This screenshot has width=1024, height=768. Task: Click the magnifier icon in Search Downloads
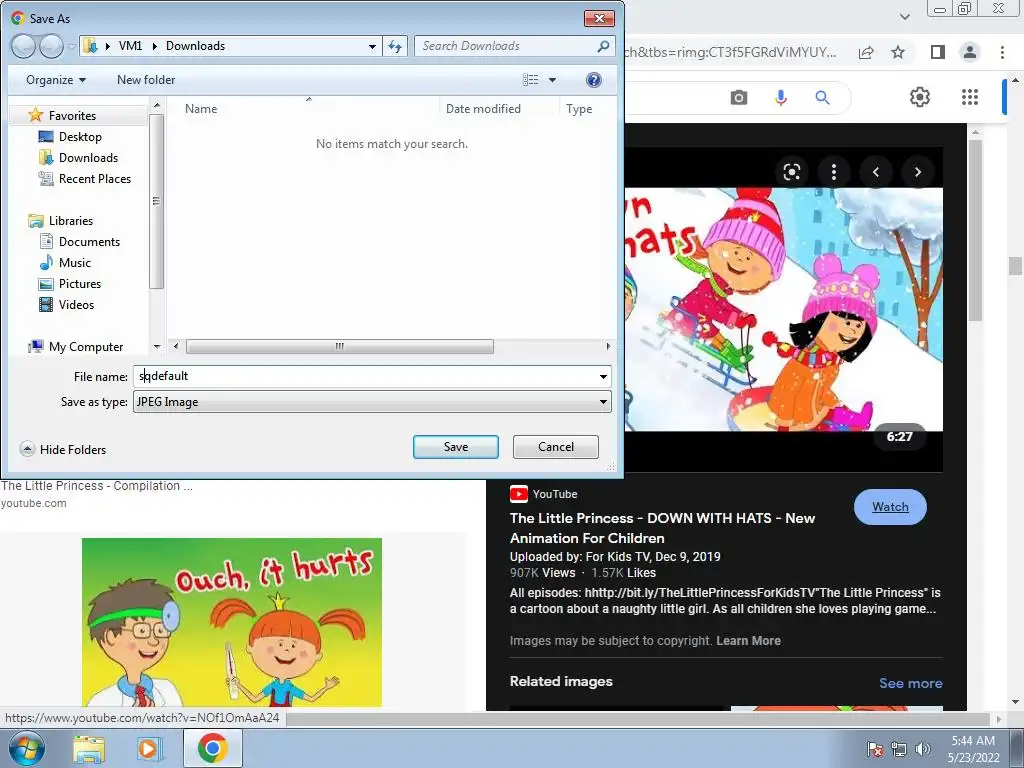point(603,46)
